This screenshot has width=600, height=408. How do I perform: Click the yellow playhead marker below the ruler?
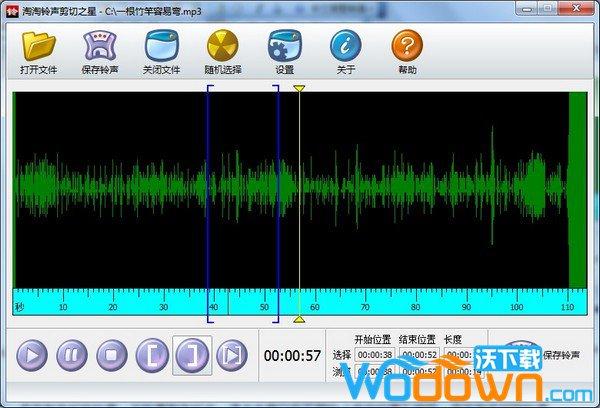pyautogui.click(x=299, y=319)
